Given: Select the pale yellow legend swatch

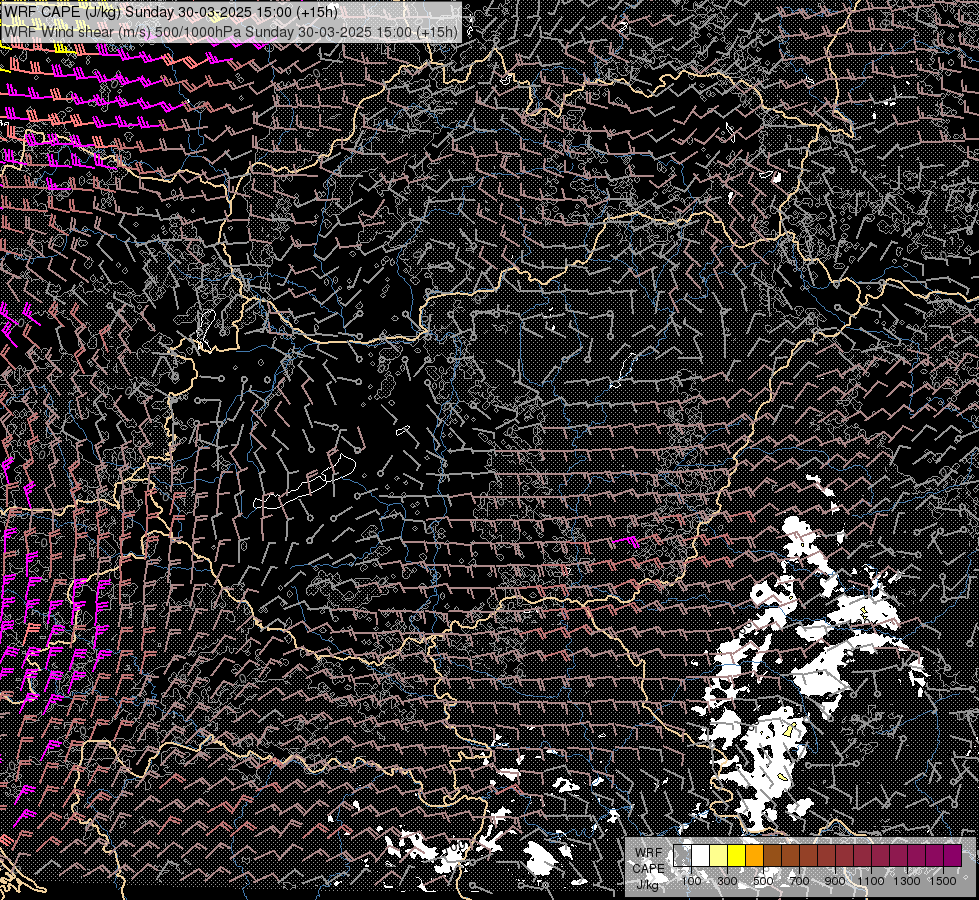Looking at the screenshot, I should [719, 856].
